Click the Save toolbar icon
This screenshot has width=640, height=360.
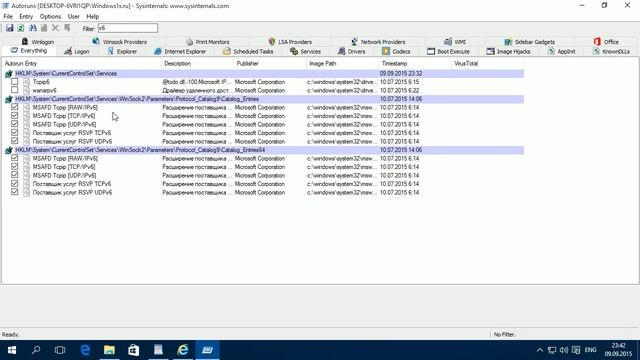[x=9, y=28]
